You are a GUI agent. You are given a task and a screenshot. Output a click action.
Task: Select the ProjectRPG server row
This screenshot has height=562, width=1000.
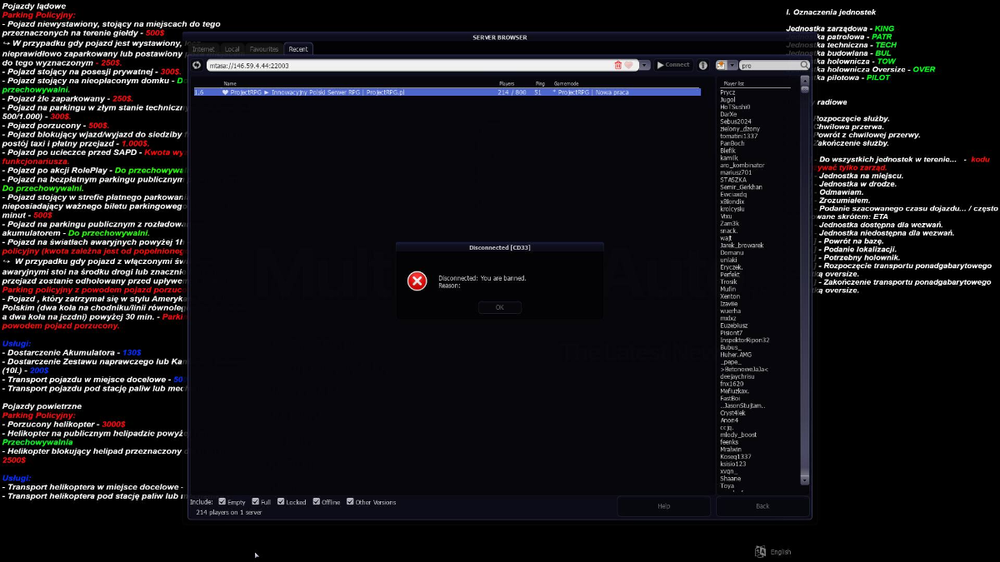(447, 92)
